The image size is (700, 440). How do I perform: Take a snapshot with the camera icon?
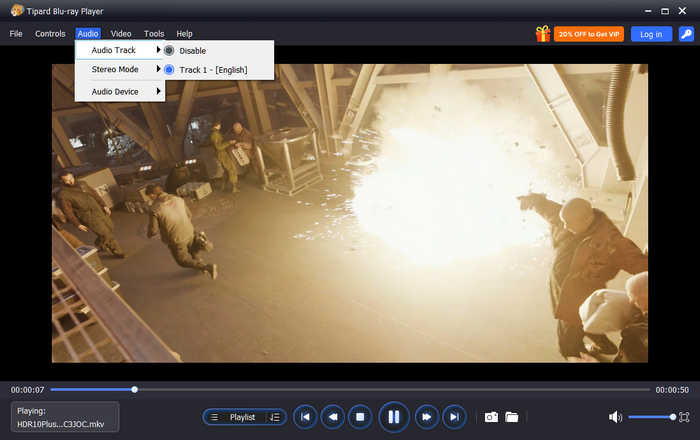coord(491,417)
